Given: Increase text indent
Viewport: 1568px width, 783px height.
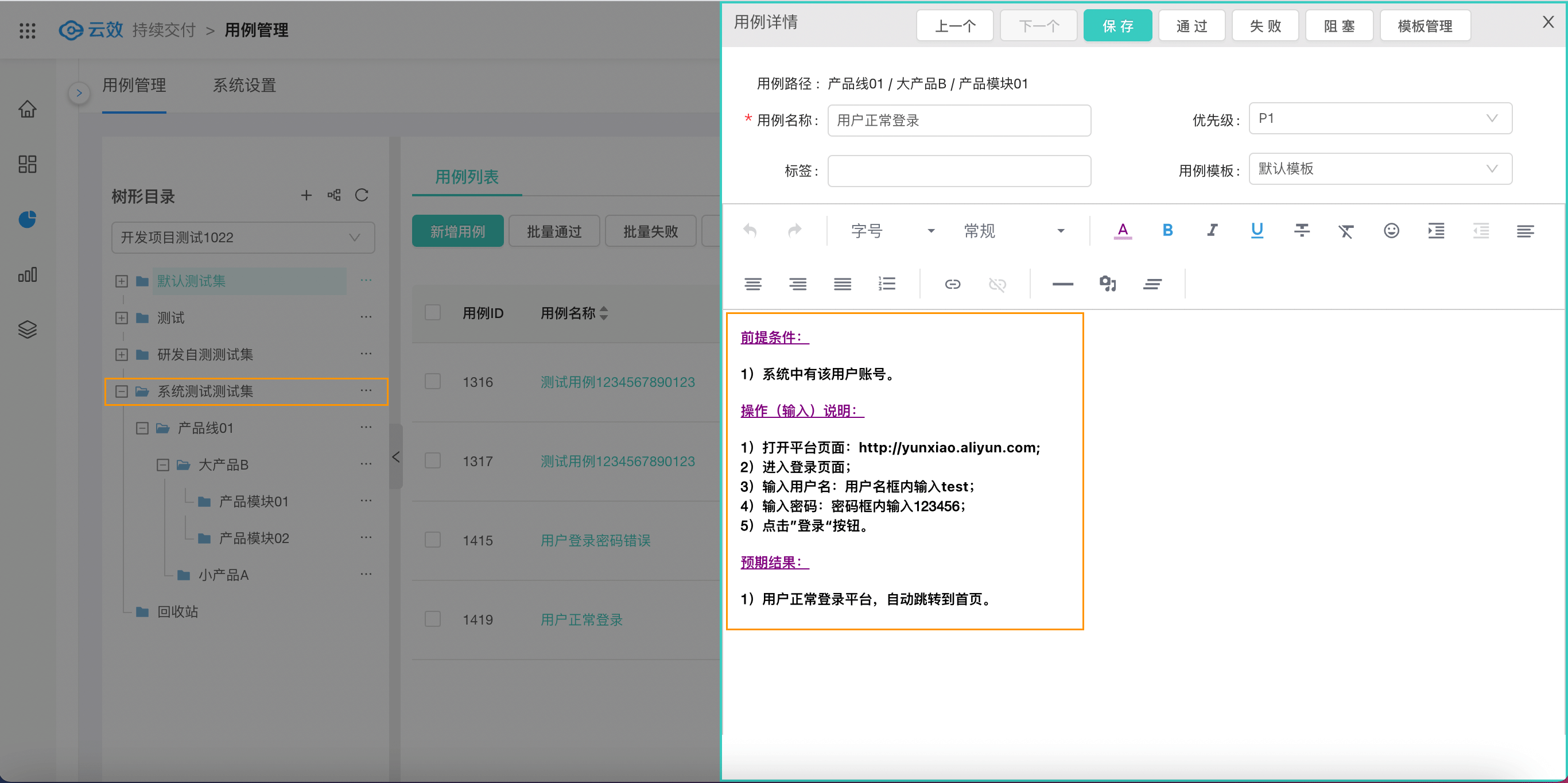Looking at the screenshot, I should [x=1436, y=231].
